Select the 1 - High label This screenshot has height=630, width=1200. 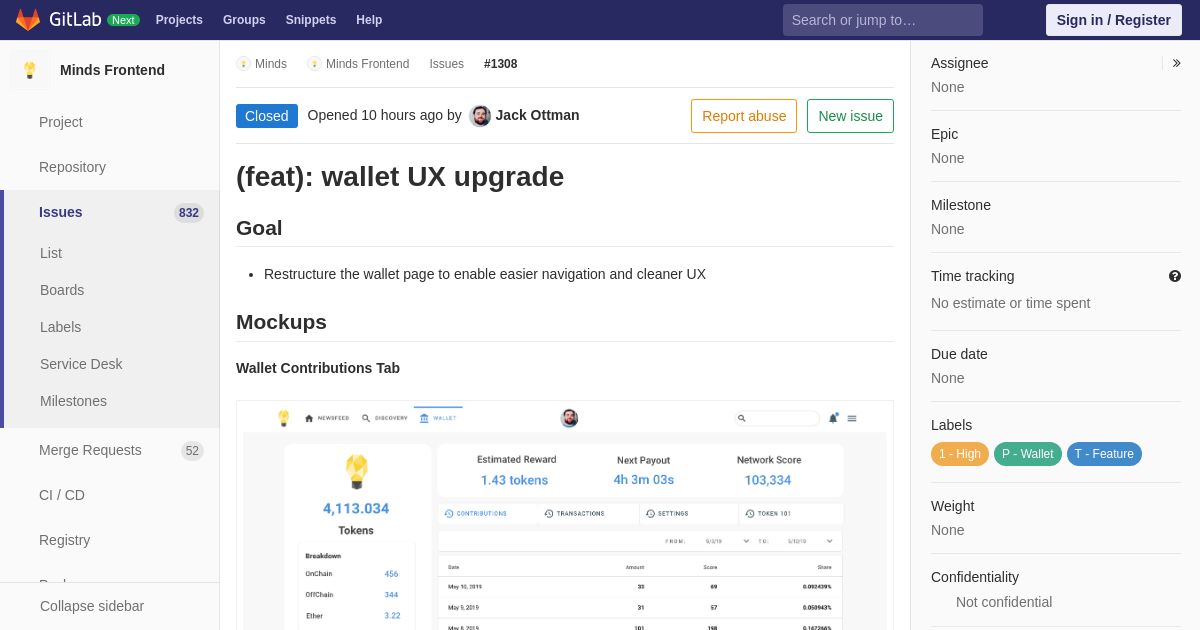[x=960, y=454]
